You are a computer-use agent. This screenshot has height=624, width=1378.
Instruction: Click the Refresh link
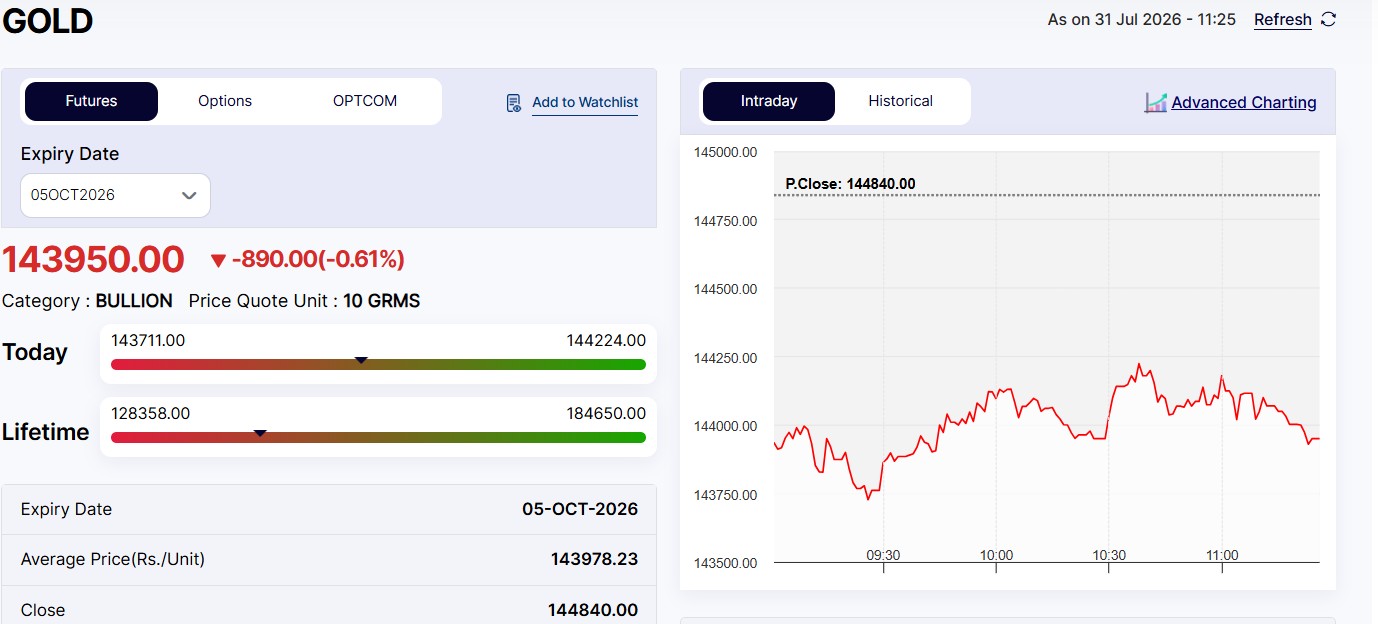[1283, 19]
